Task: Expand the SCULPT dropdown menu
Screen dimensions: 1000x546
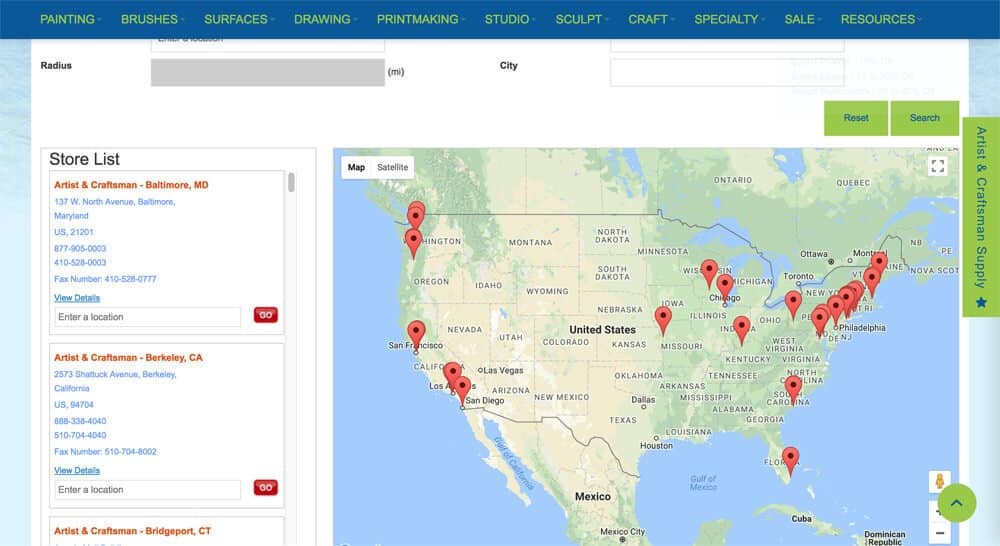Action: pyautogui.click(x=581, y=19)
